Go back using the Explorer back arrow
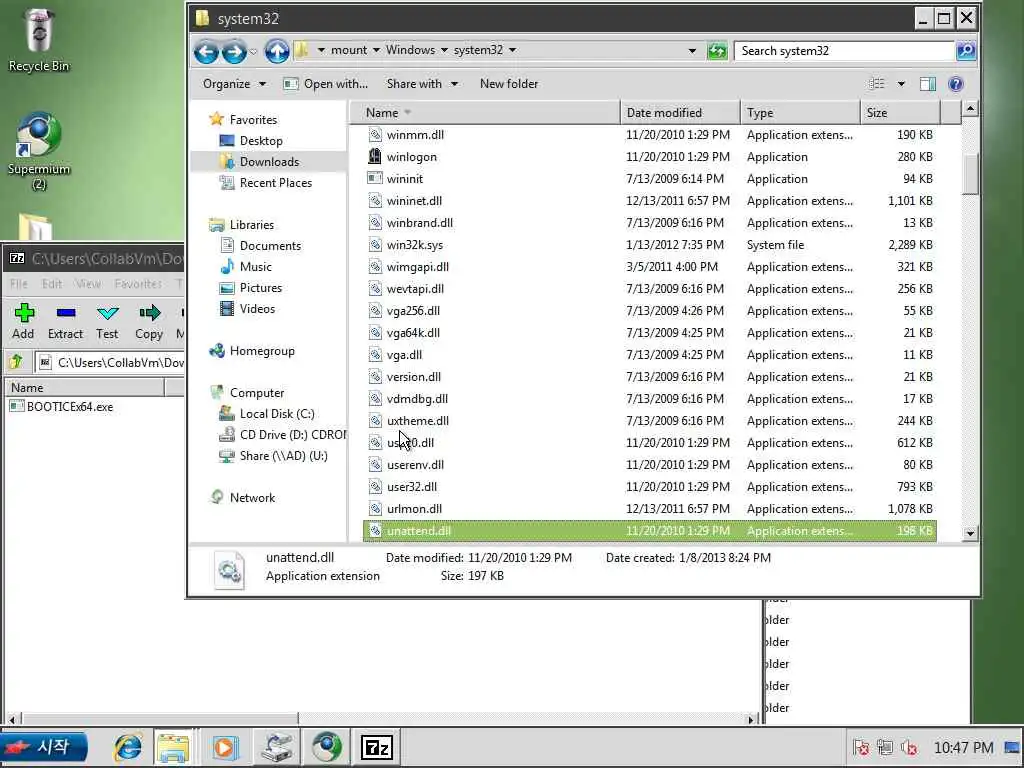The width and height of the screenshot is (1024, 768). click(206, 51)
